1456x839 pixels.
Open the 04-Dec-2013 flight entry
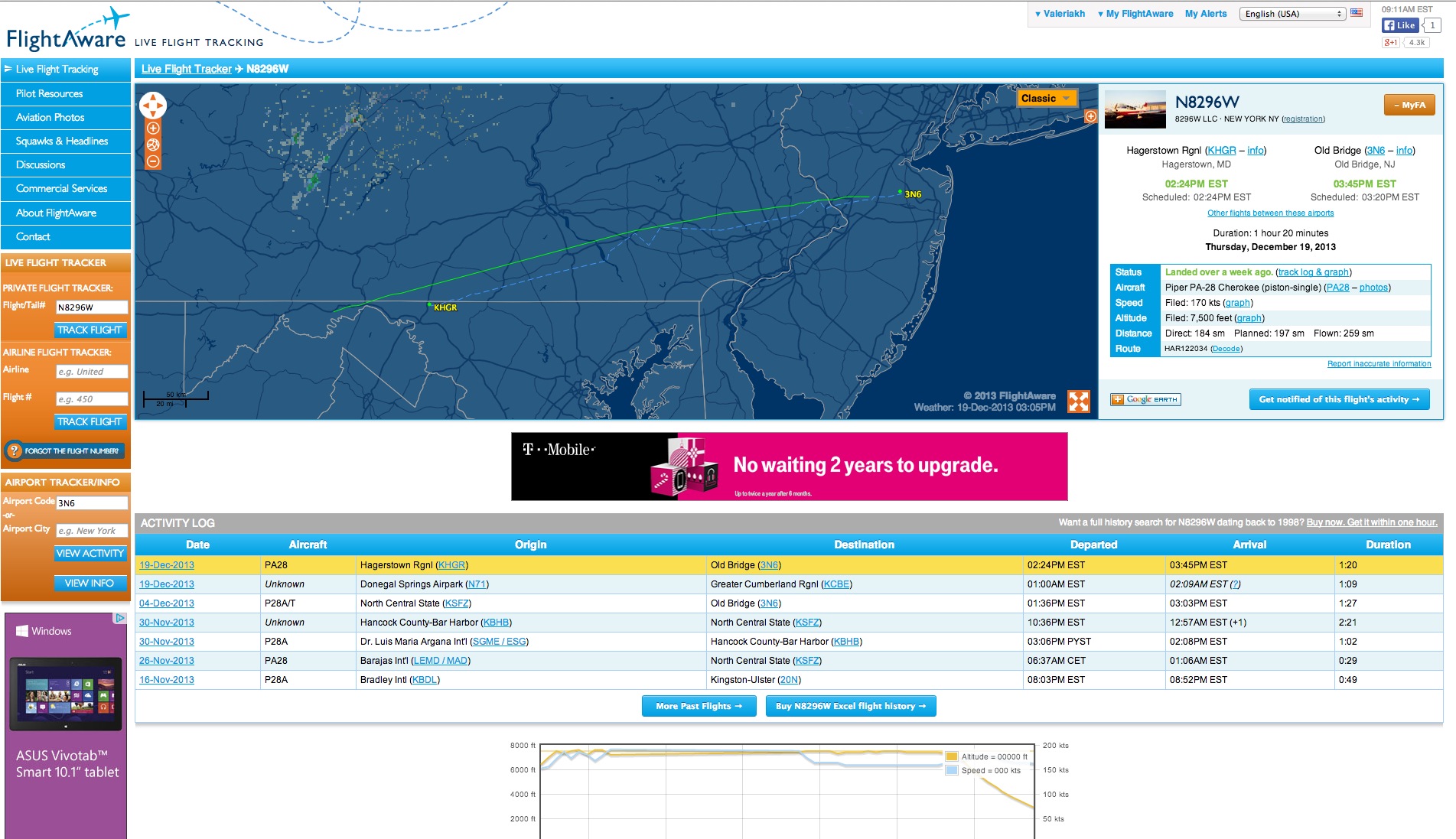(167, 603)
